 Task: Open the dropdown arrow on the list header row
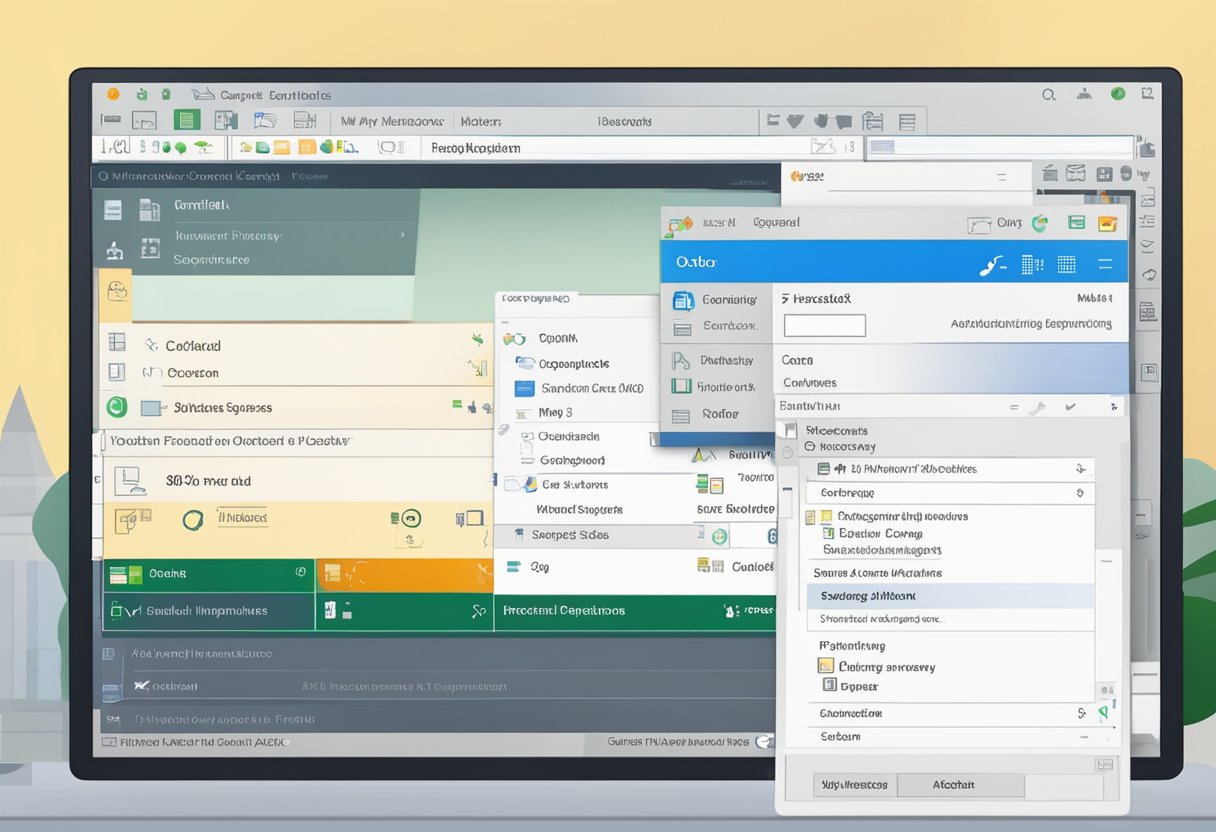pos(1113,406)
